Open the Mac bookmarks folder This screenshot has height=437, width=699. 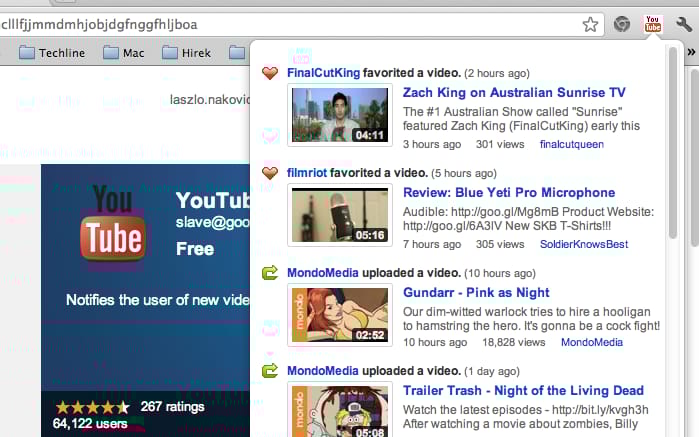(123, 53)
